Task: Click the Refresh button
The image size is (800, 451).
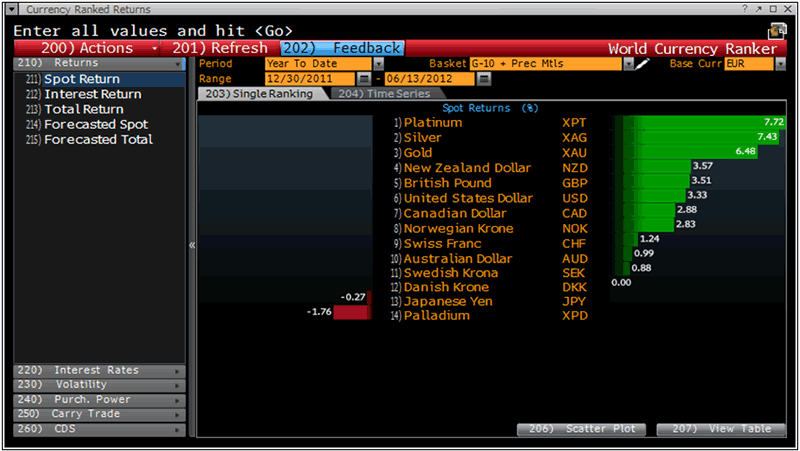Action: pyautogui.click(x=220, y=48)
